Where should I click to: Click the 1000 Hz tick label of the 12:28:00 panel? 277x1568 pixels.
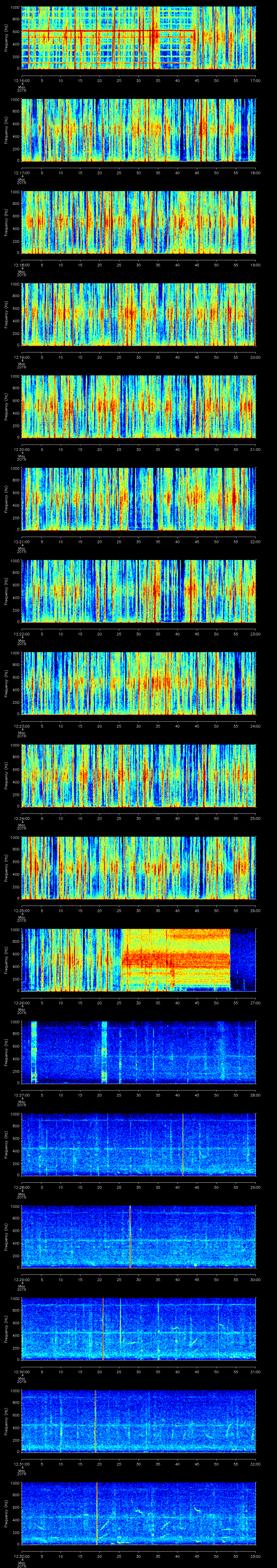coord(15,1115)
